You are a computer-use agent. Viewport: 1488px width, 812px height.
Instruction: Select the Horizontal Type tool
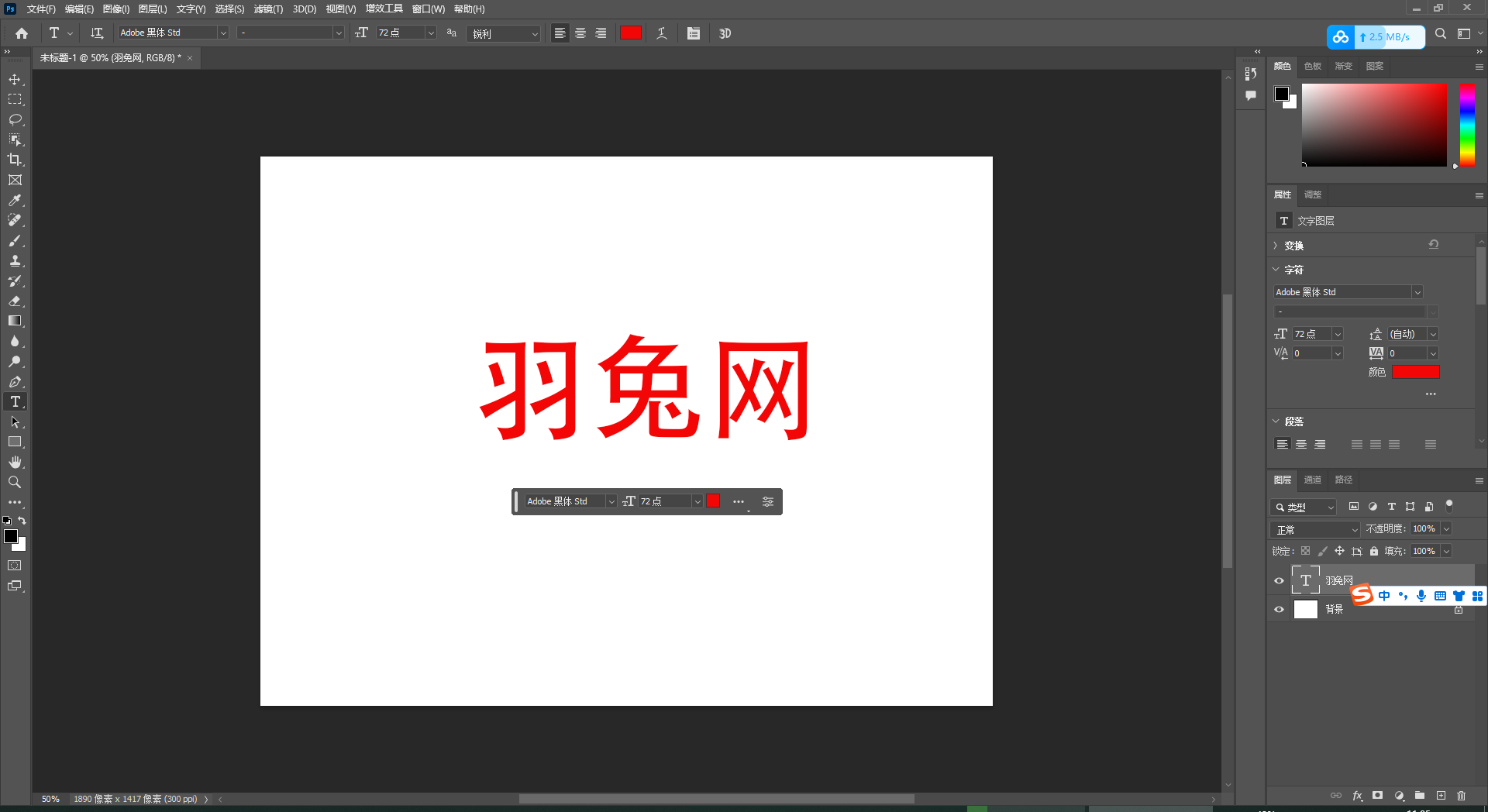tap(15, 401)
